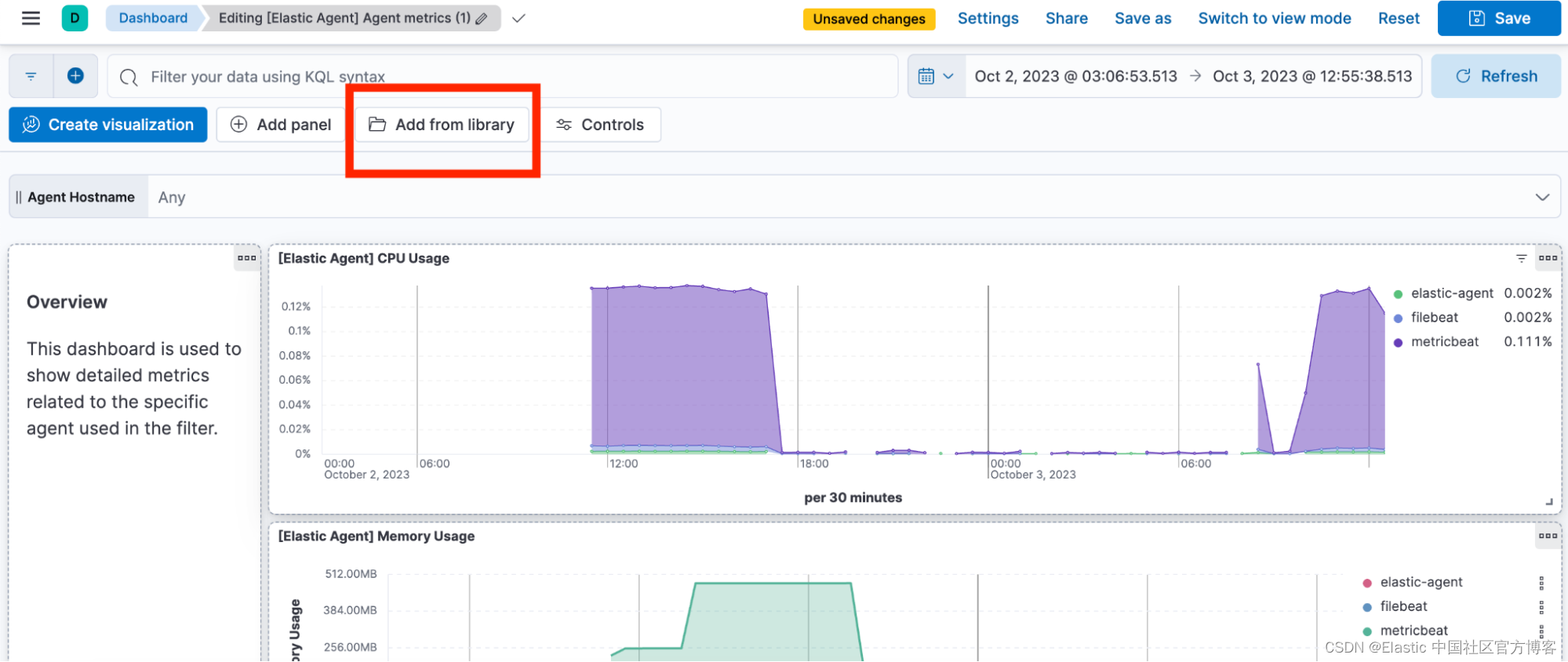Edit start date Oct 2, 2023
The height and width of the screenshot is (662, 1568).
[x=1075, y=76]
